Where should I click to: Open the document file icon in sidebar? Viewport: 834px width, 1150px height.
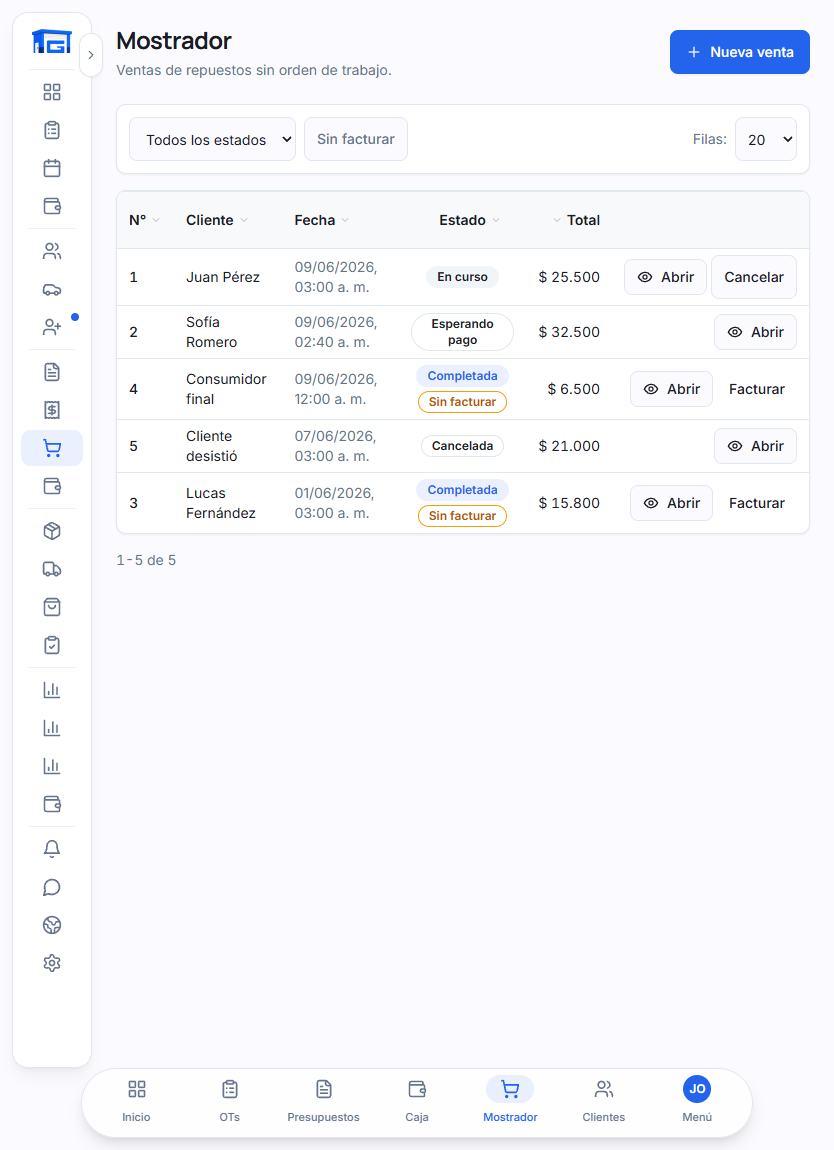52,373
